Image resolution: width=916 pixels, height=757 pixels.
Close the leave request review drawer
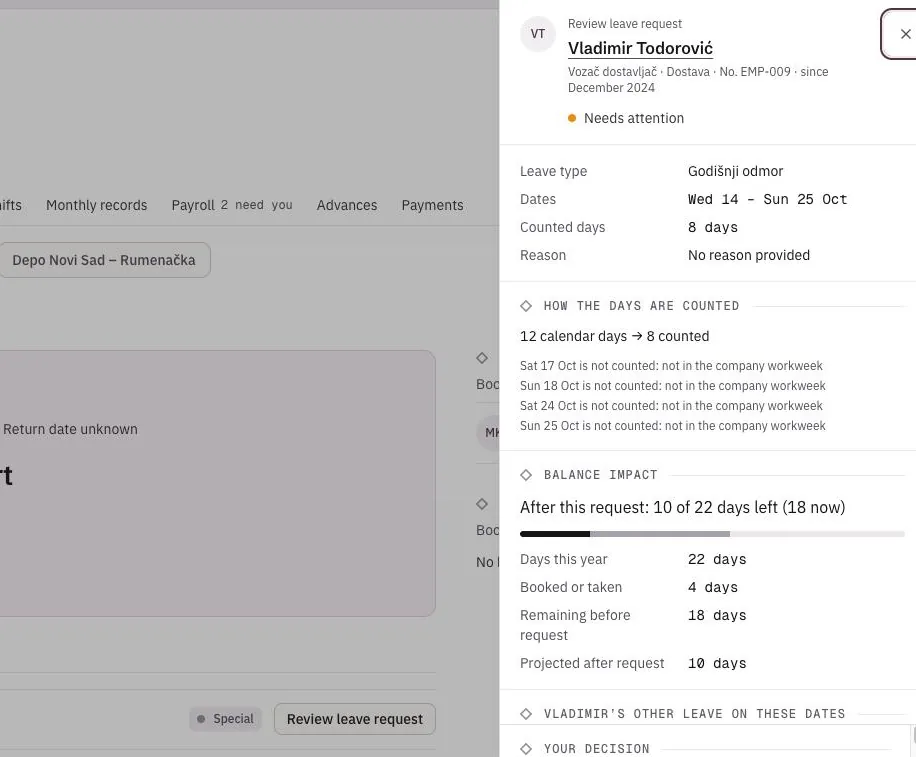point(903,34)
